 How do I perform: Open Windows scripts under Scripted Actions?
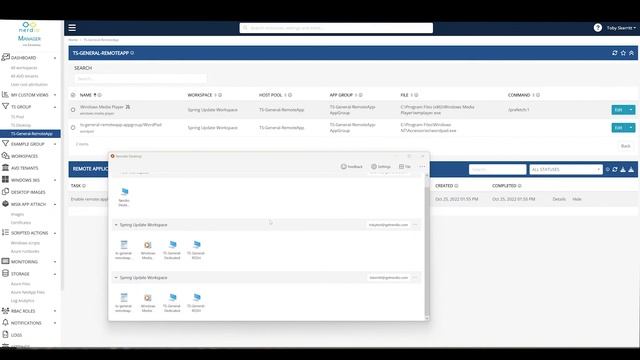point(25,243)
